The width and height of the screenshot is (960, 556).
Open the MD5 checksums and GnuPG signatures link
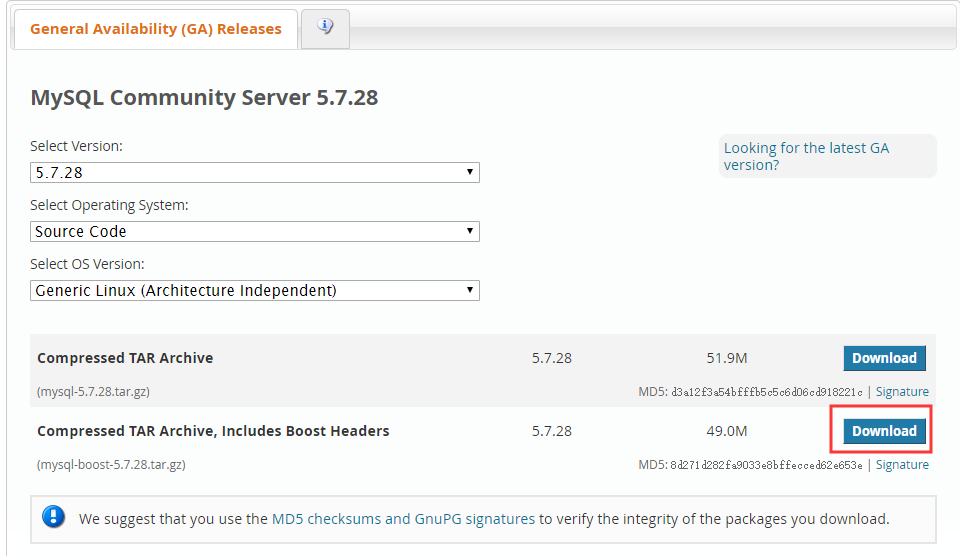(x=403, y=519)
